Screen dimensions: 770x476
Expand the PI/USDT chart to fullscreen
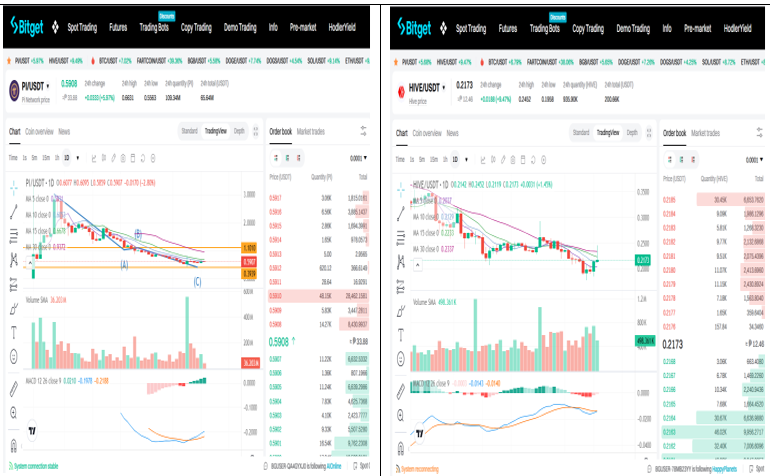click(x=256, y=131)
